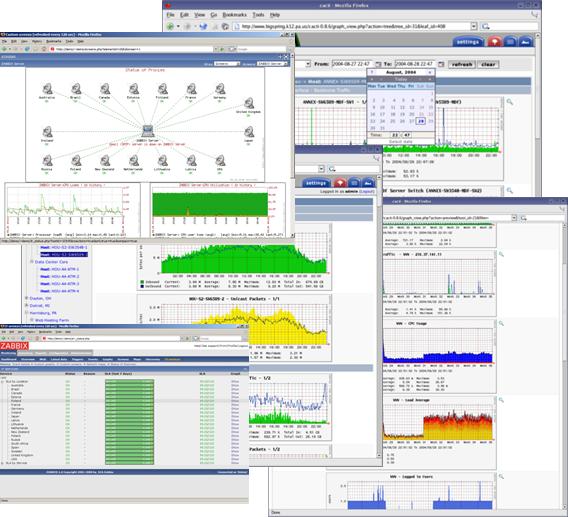Image resolution: width=568 pixels, height=517 pixels.
Task: Open rightmost dropdown in Zabbix map header
Action: tap(272, 64)
